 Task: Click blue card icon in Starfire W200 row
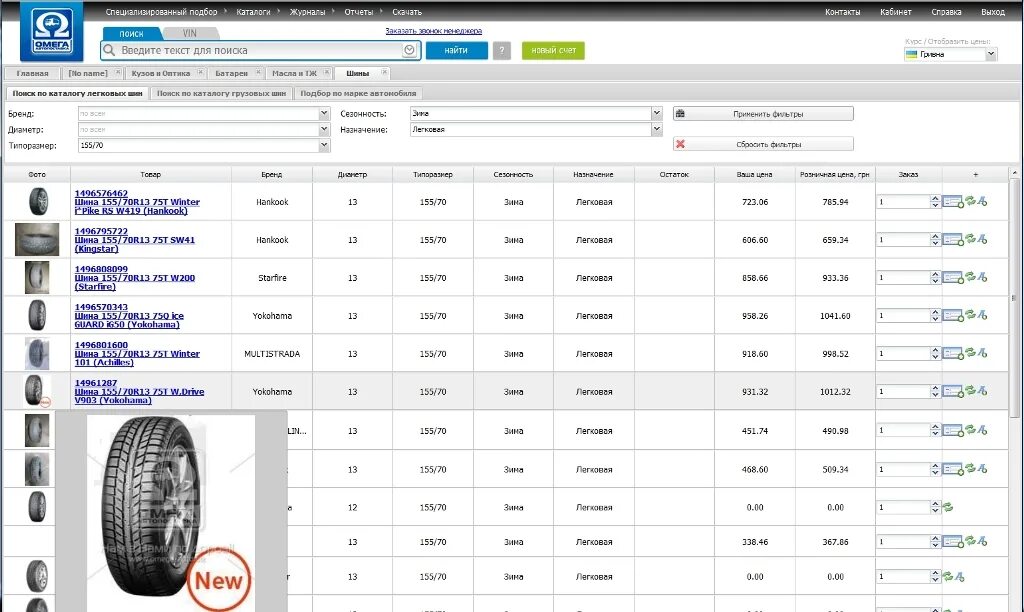953,278
